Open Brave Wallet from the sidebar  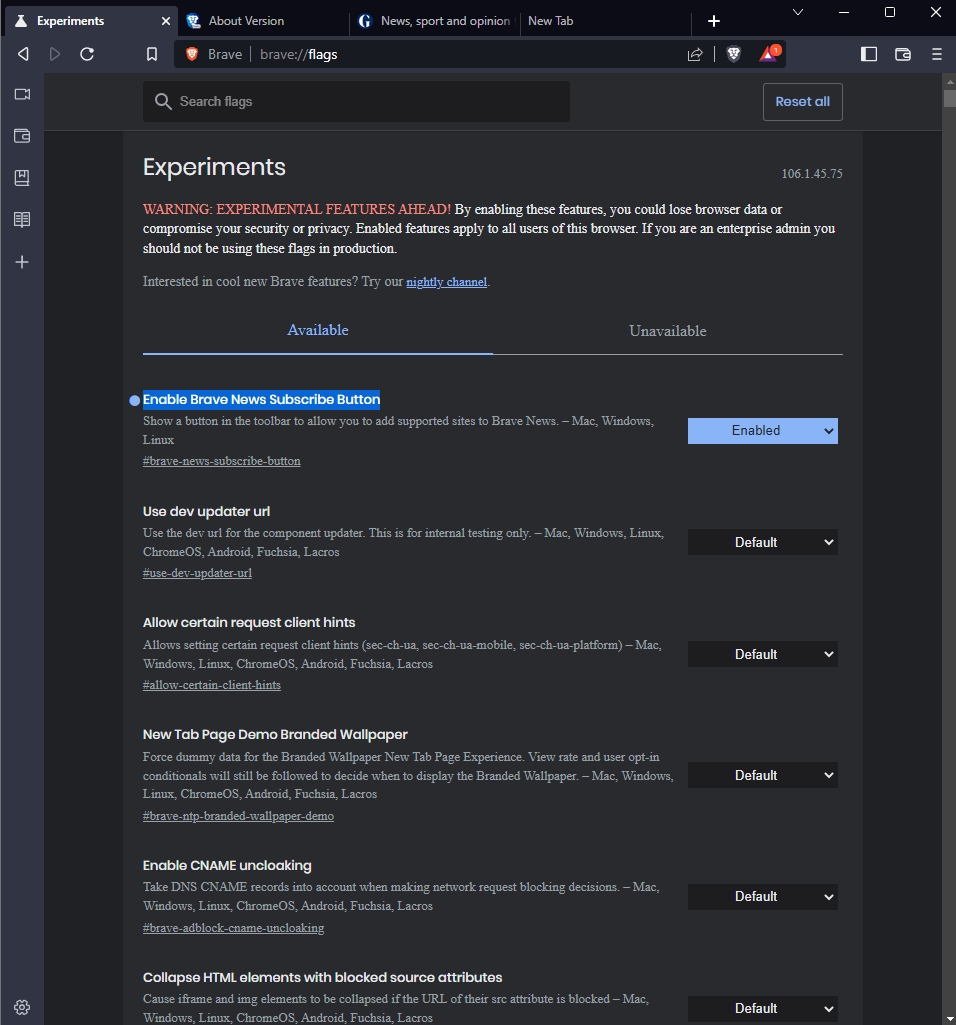[22, 135]
